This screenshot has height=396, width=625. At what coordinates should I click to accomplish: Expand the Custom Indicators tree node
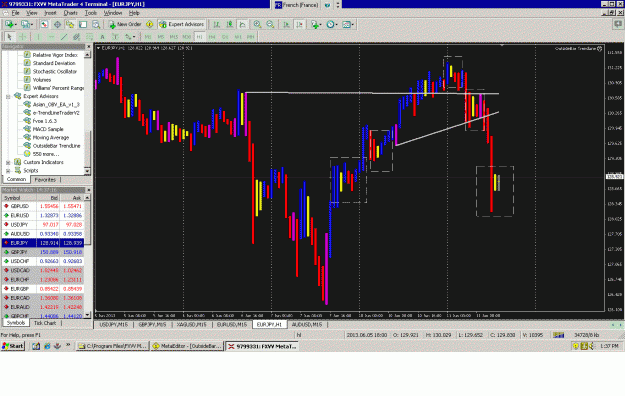pyautogui.click(x=8, y=162)
